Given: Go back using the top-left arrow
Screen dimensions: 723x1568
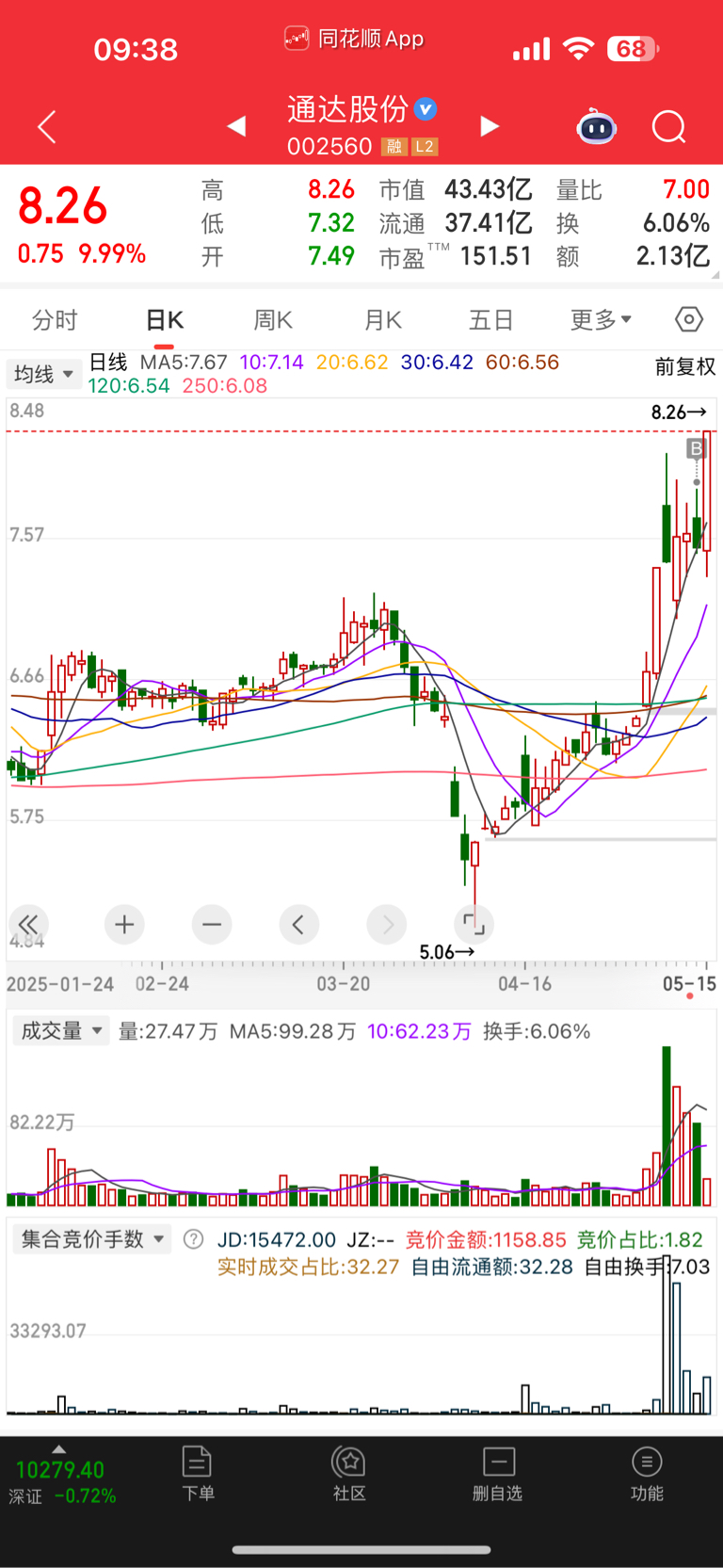Looking at the screenshot, I should (47, 126).
